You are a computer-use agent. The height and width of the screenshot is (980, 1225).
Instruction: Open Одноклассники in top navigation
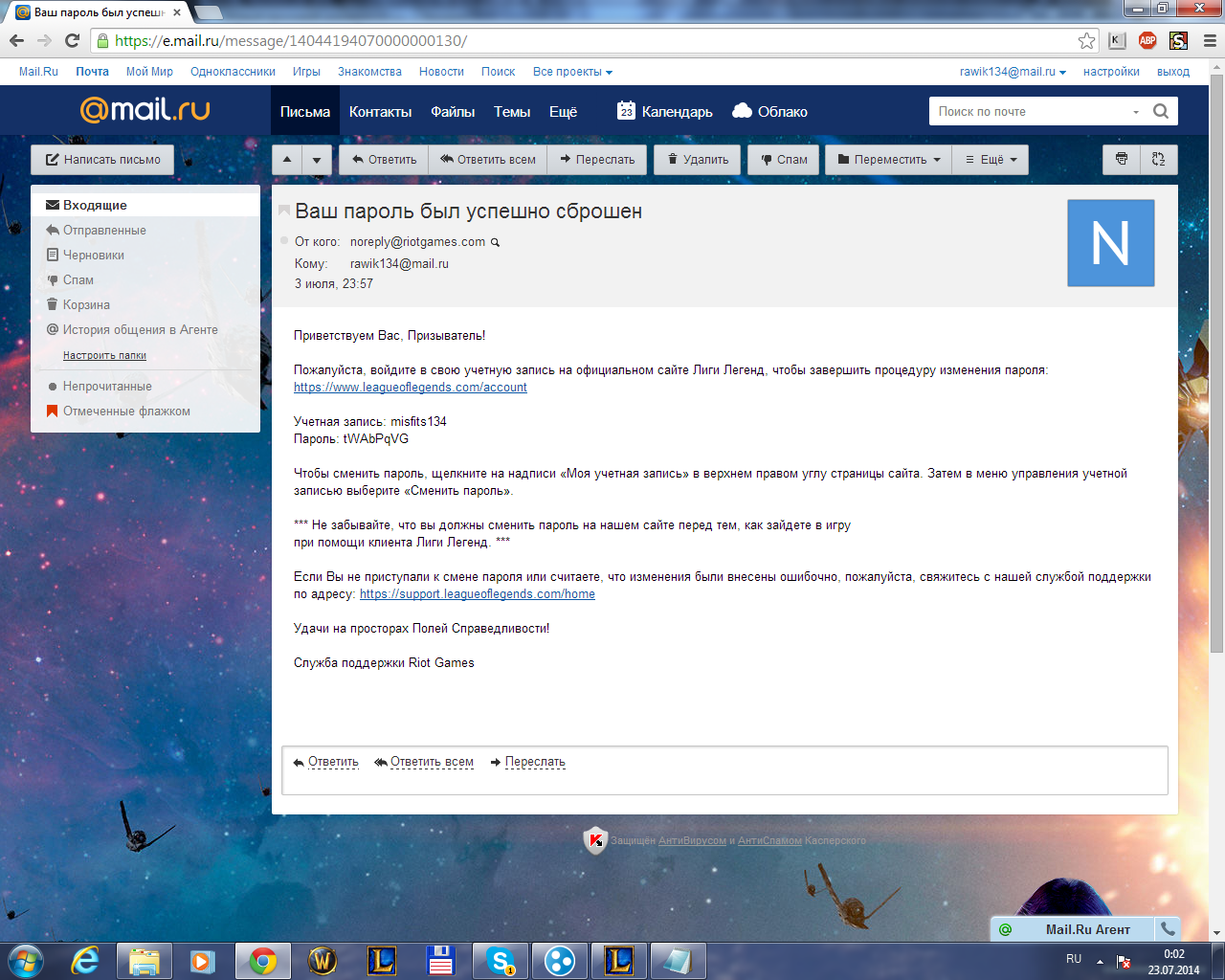[233, 72]
